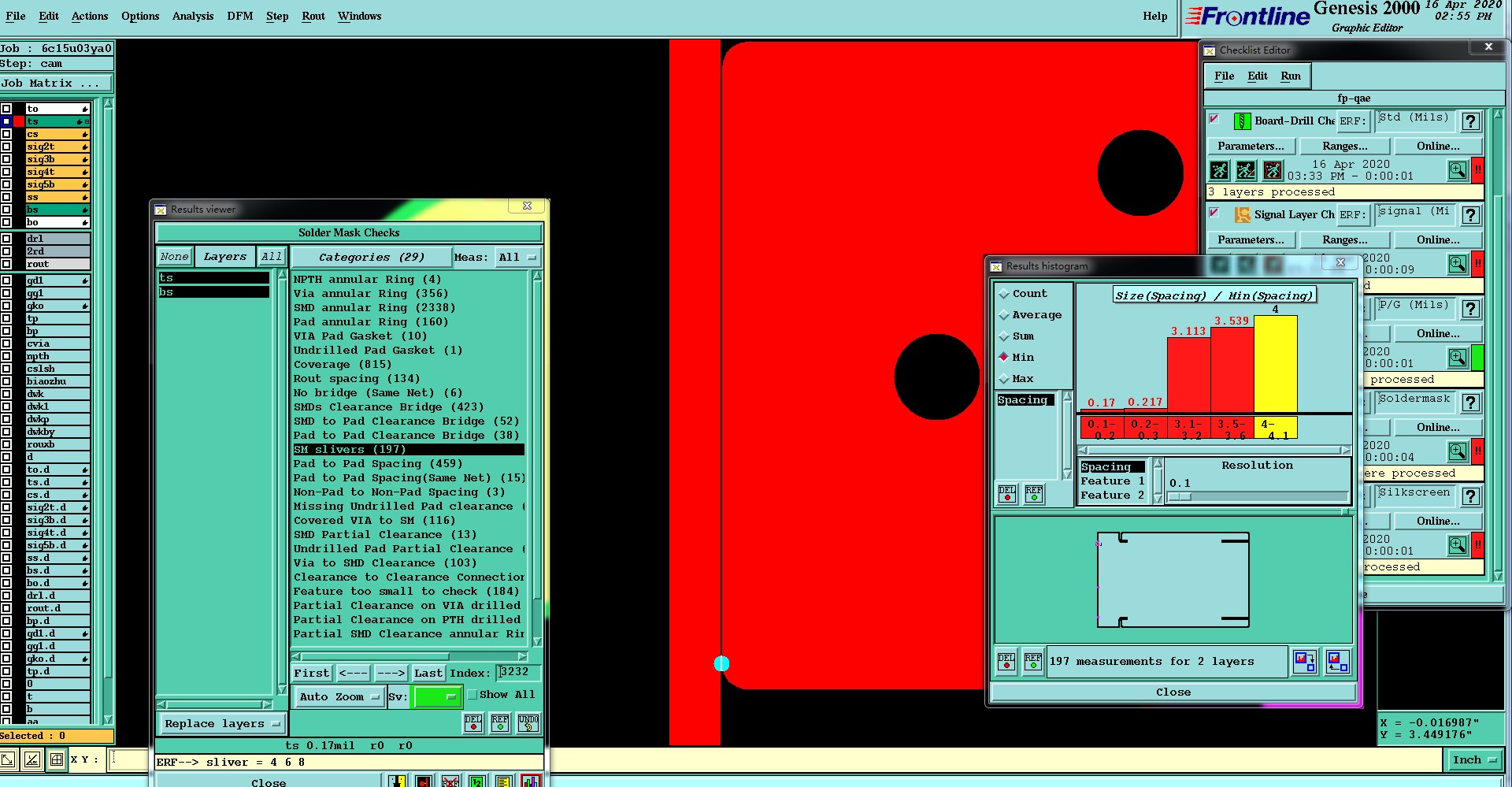Click First button in Results viewer
This screenshot has height=787, width=1512.
point(312,674)
